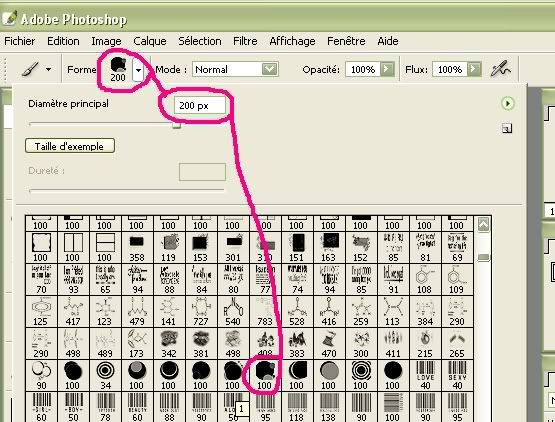Open the brush picker flyout menu arrow

(508, 103)
